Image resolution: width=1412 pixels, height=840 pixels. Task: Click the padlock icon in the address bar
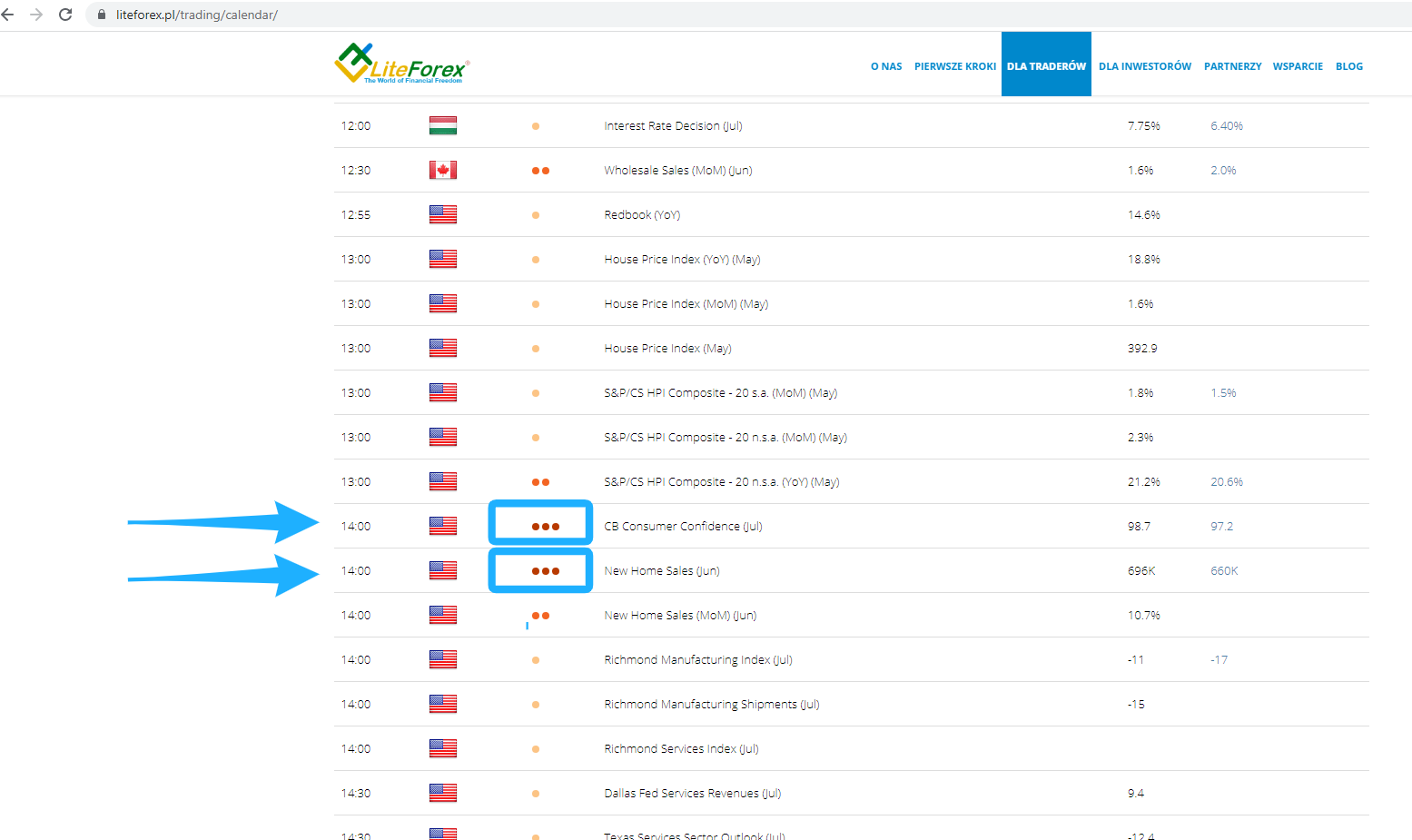point(100,15)
